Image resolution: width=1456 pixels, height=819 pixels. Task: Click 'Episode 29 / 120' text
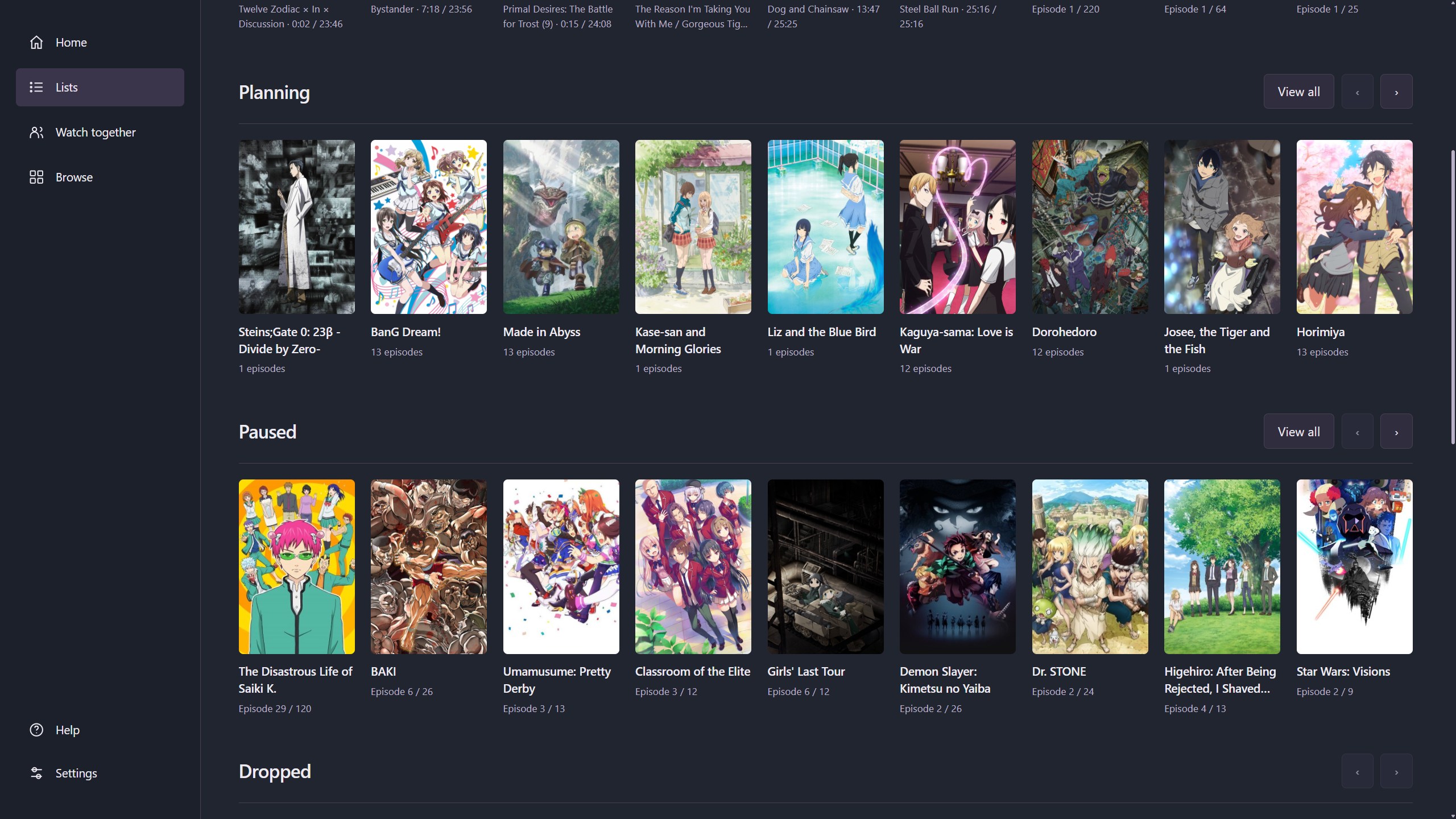point(275,709)
